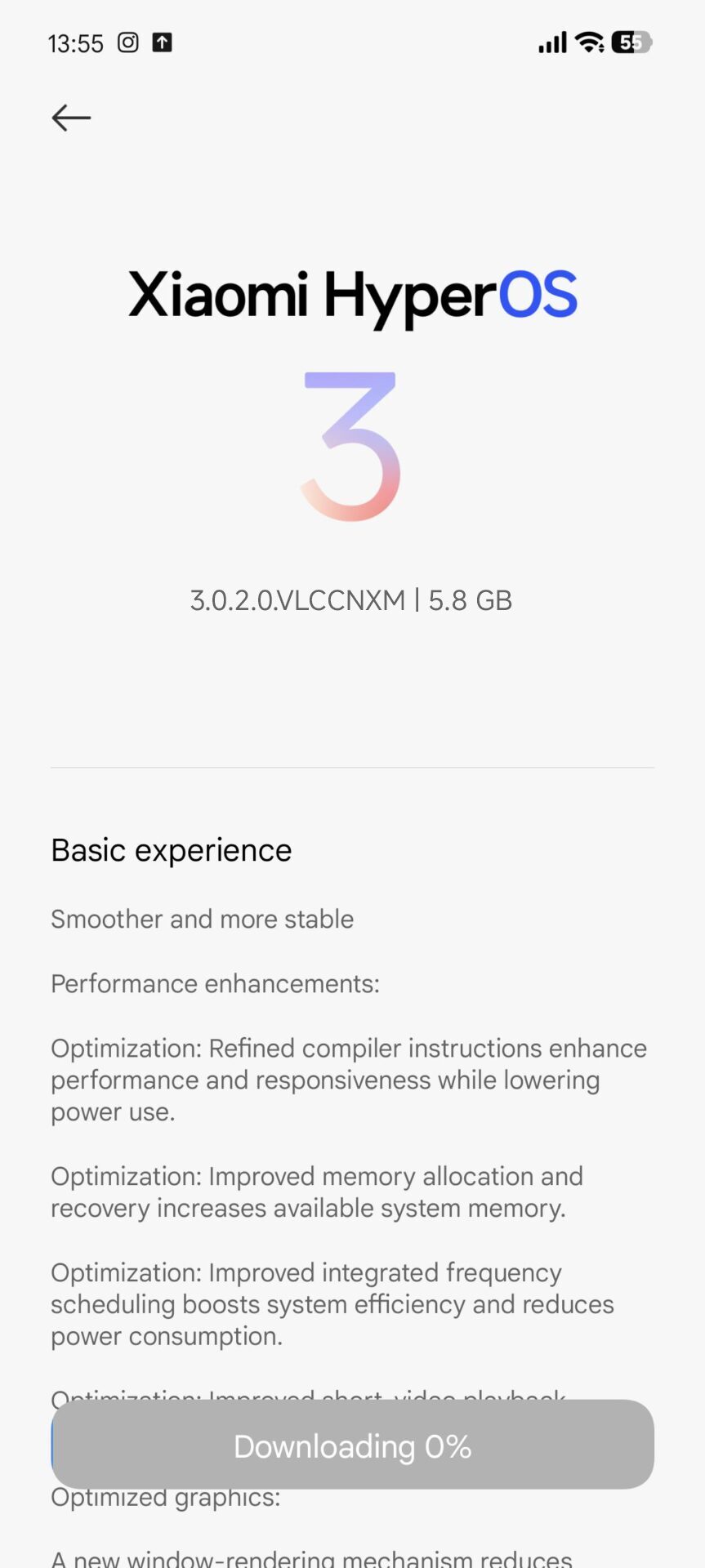Tap the Wi-Fi status icon
This screenshot has width=705, height=1568.
589,42
